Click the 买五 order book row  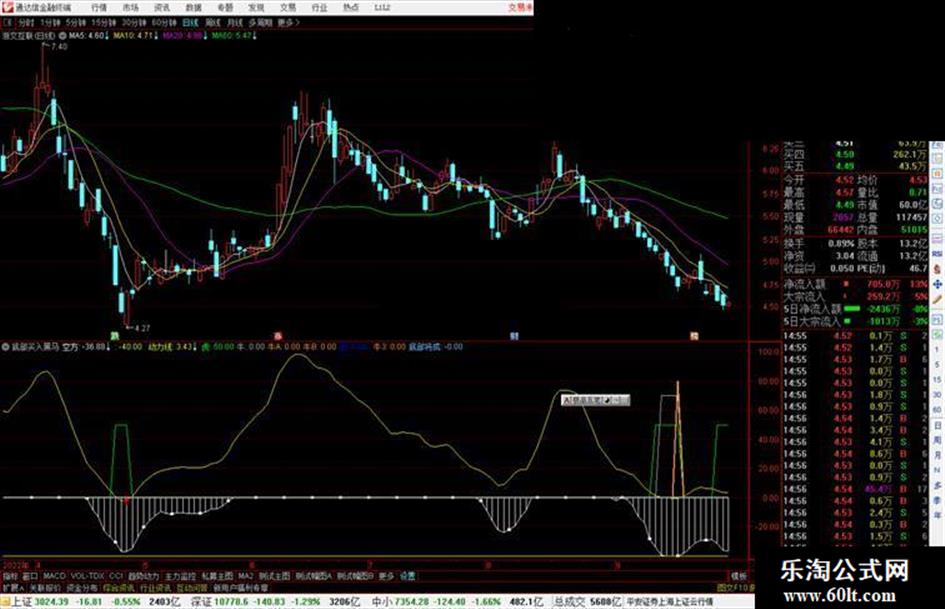pyautogui.click(x=855, y=166)
